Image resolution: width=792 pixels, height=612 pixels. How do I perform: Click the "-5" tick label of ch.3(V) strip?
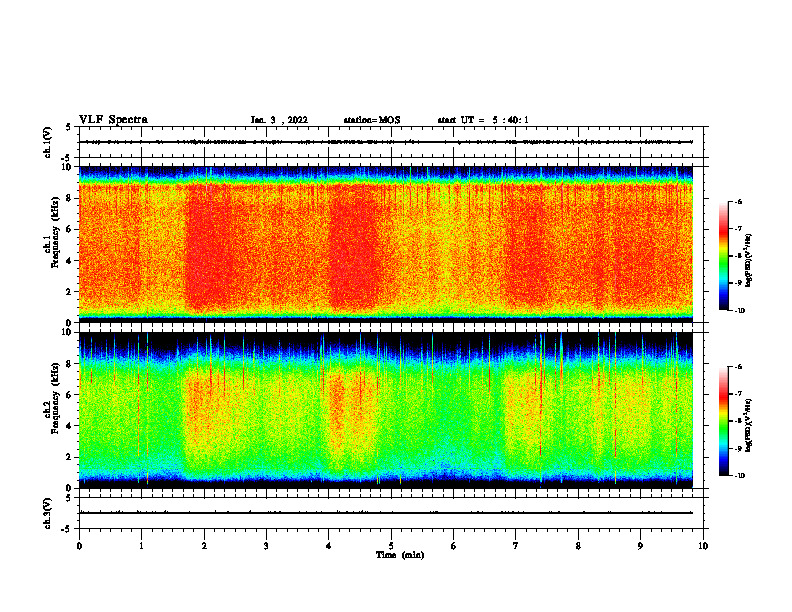(67, 529)
